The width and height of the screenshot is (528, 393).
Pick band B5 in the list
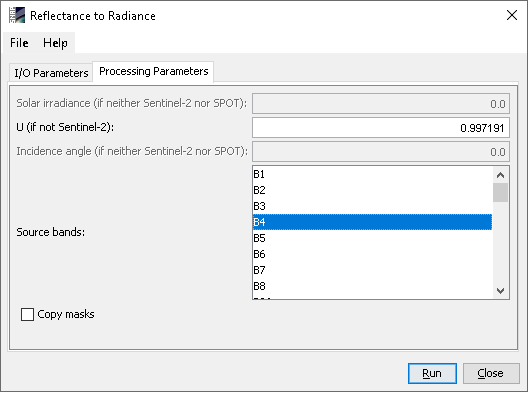(372, 238)
